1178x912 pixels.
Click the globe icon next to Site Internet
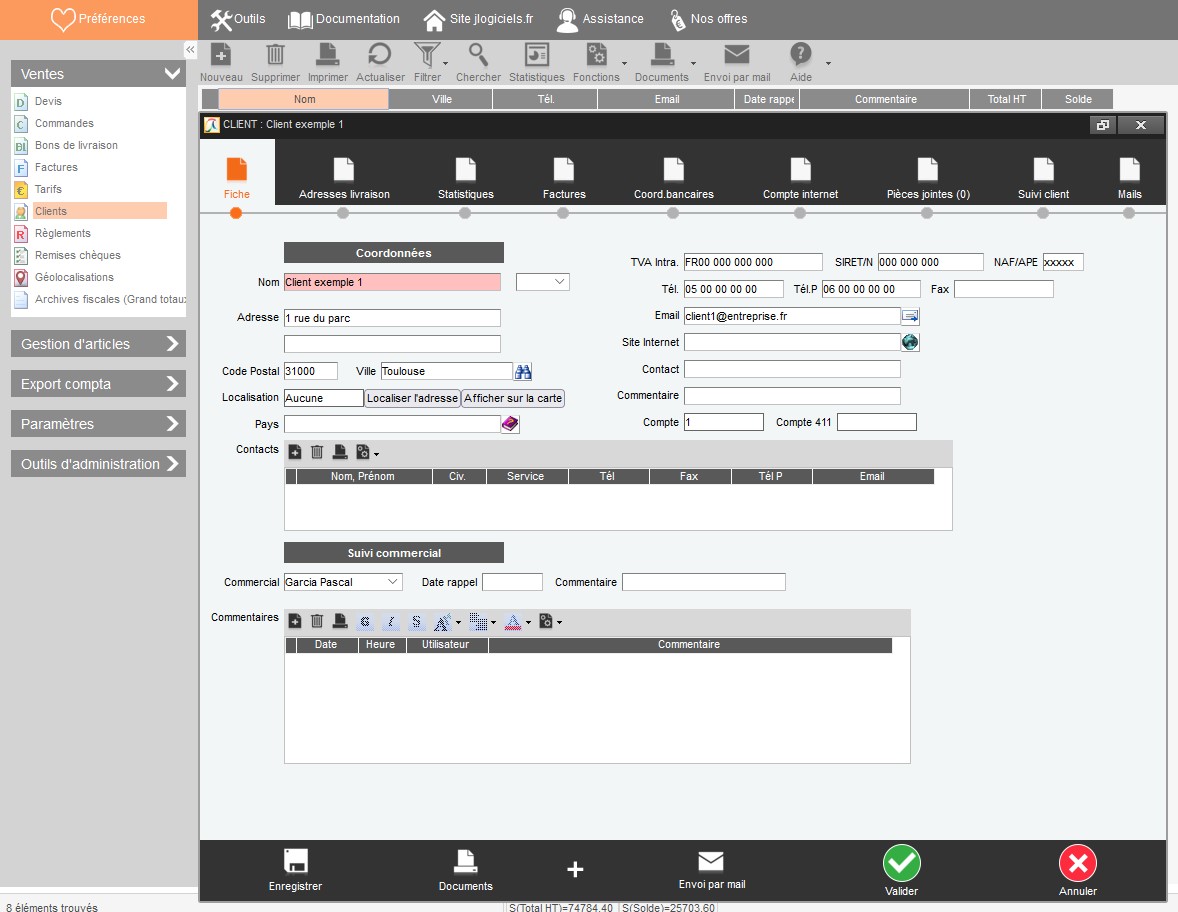(910, 343)
